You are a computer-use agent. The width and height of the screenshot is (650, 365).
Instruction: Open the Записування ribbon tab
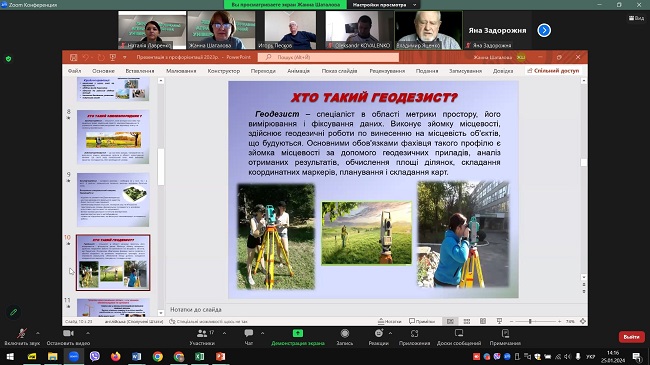[x=466, y=71]
